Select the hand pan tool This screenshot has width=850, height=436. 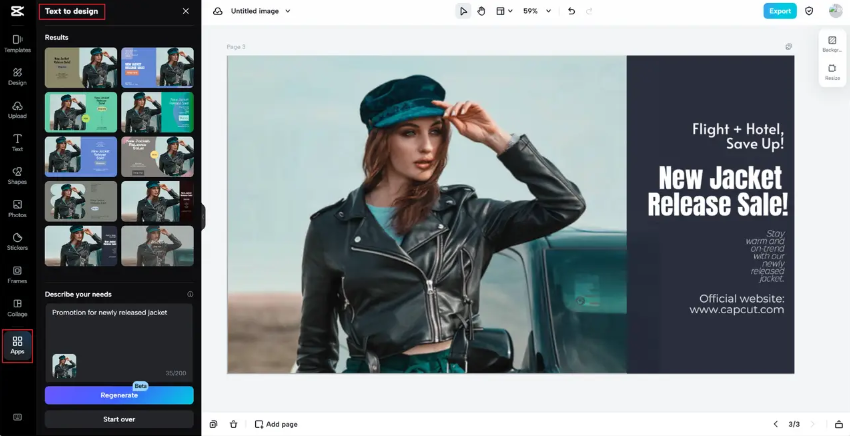[481, 11]
